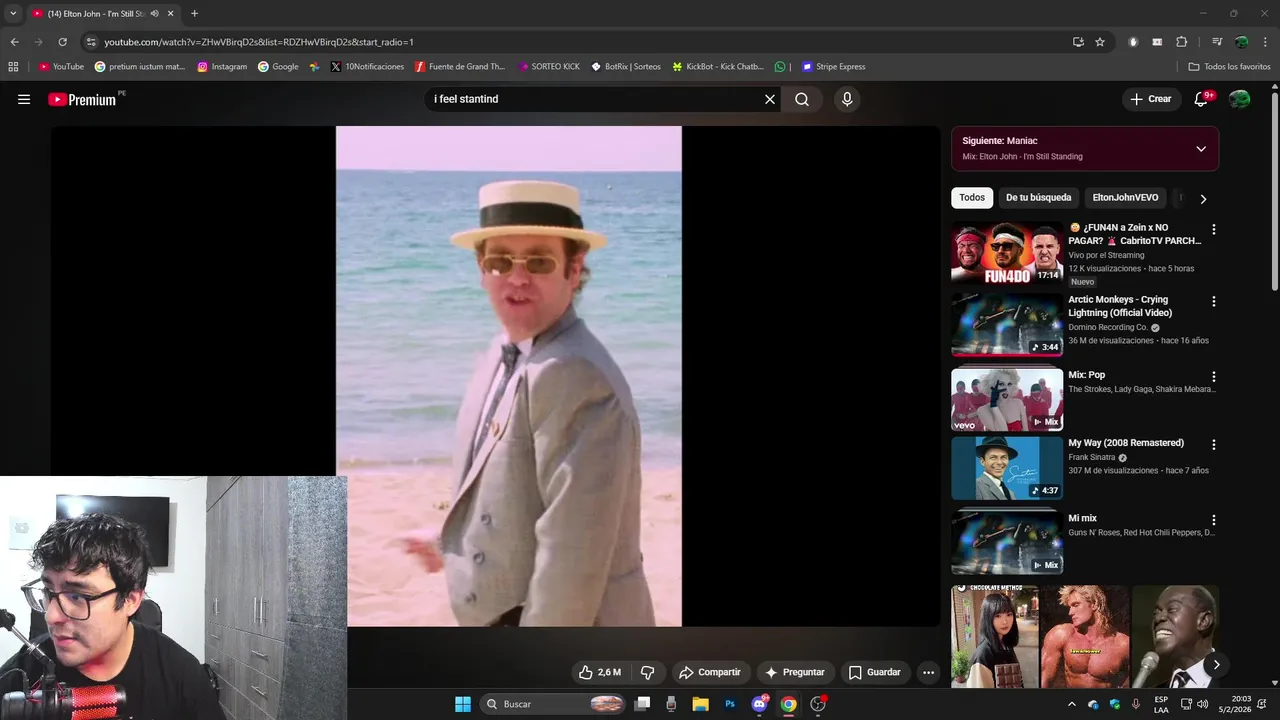Image resolution: width=1280 pixels, height=720 pixels.
Task: Go back with the browser back arrow
Action: click(x=14, y=42)
